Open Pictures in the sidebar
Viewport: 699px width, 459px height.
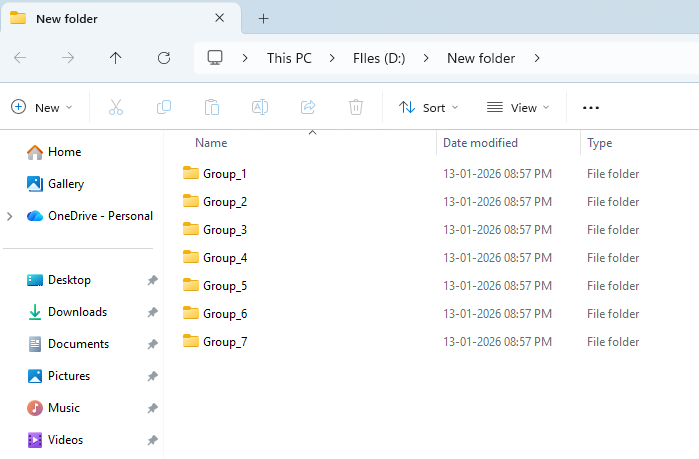pyautogui.click(x=69, y=376)
